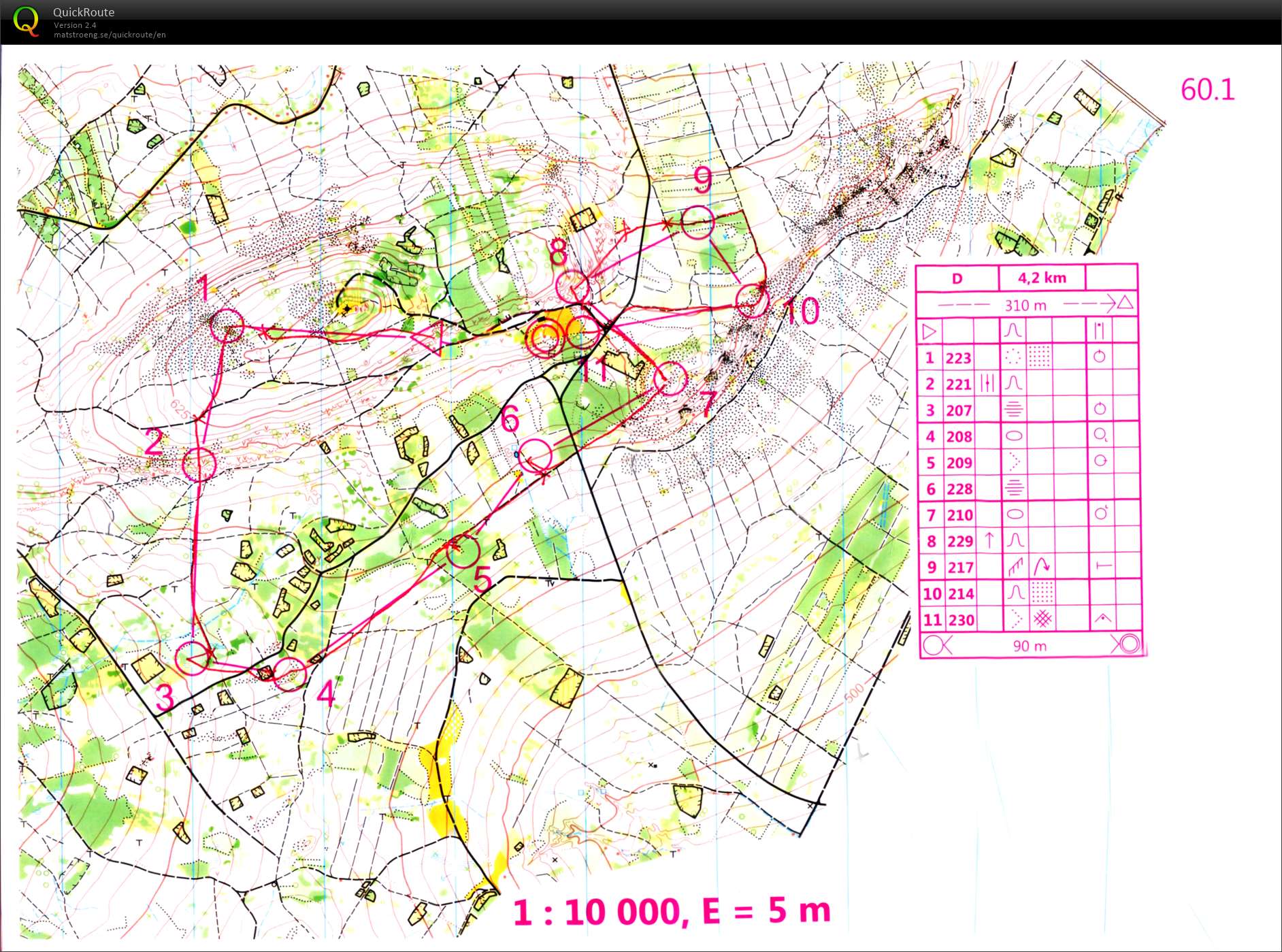Click control code 217 in the table

[960, 568]
